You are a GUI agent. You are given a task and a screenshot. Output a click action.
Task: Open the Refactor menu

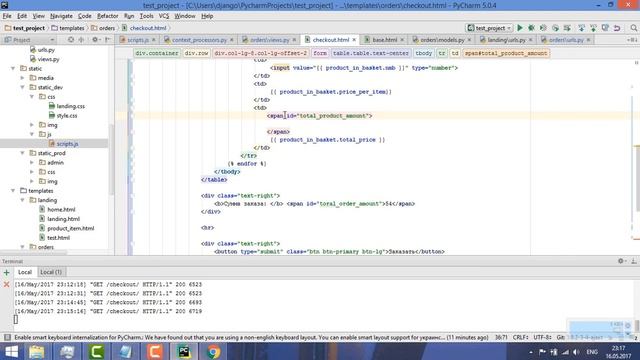coord(107,16)
